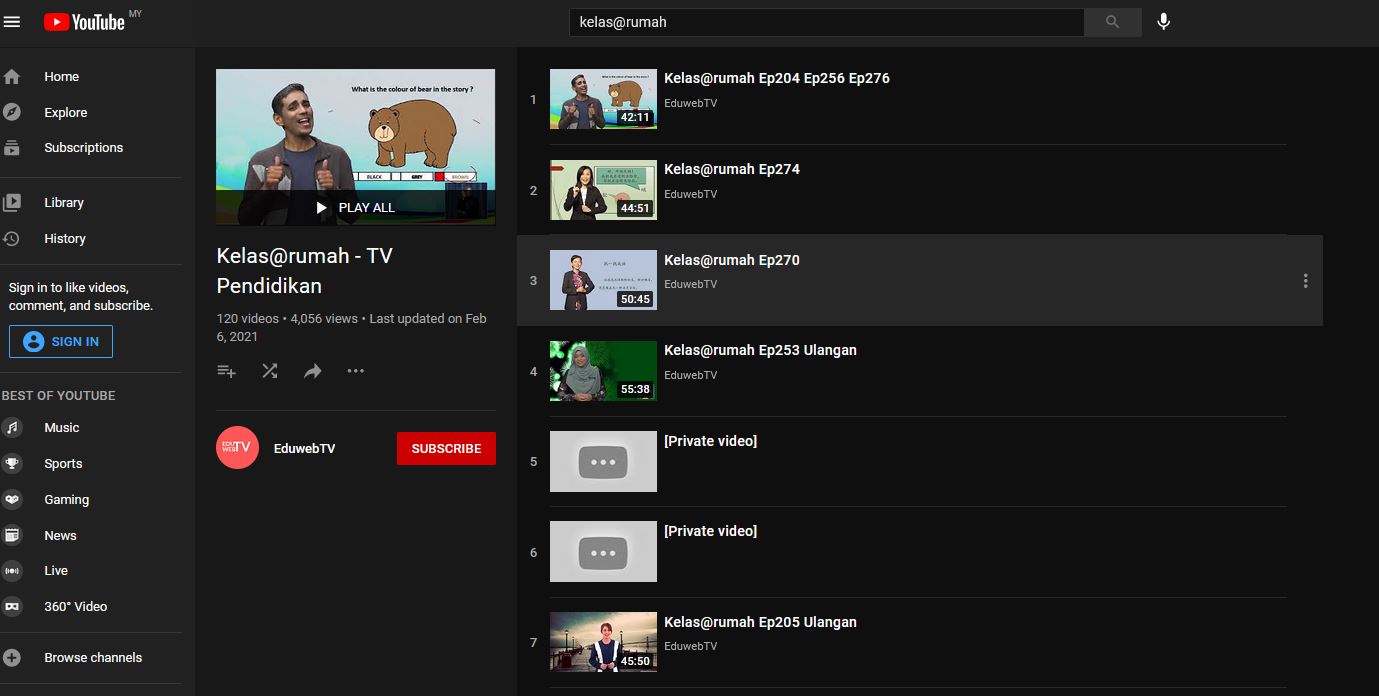Open playlist more options ellipsis
This screenshot has width=1379, height=696.
(356, 371)
